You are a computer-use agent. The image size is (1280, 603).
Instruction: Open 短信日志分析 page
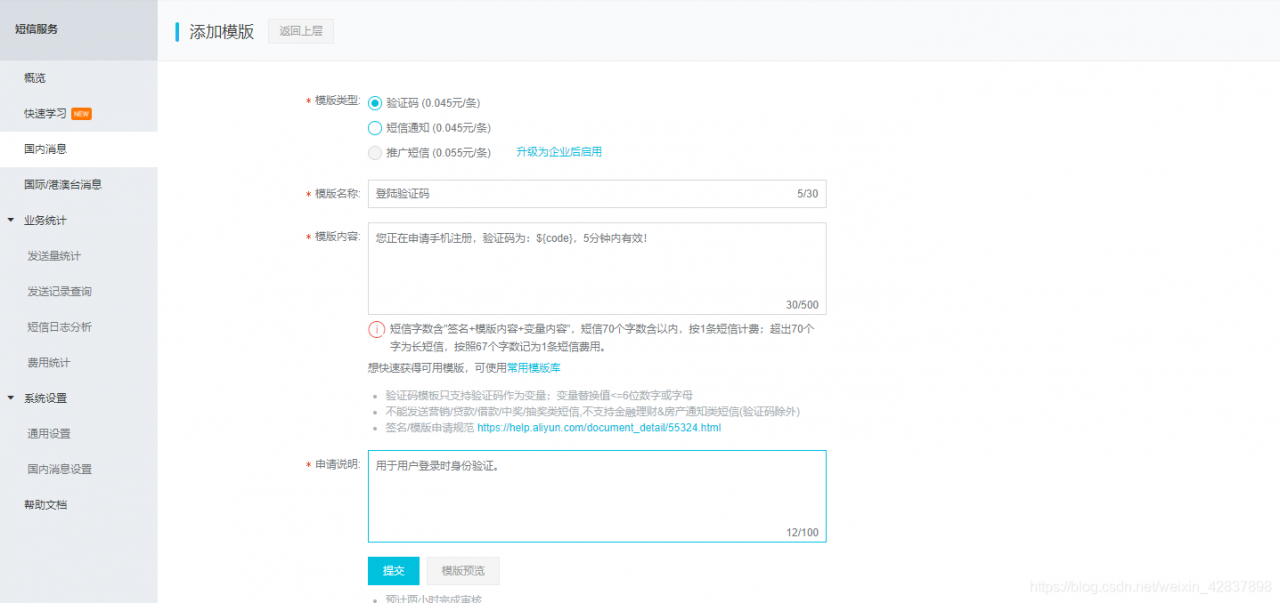[x=60, y=326]
